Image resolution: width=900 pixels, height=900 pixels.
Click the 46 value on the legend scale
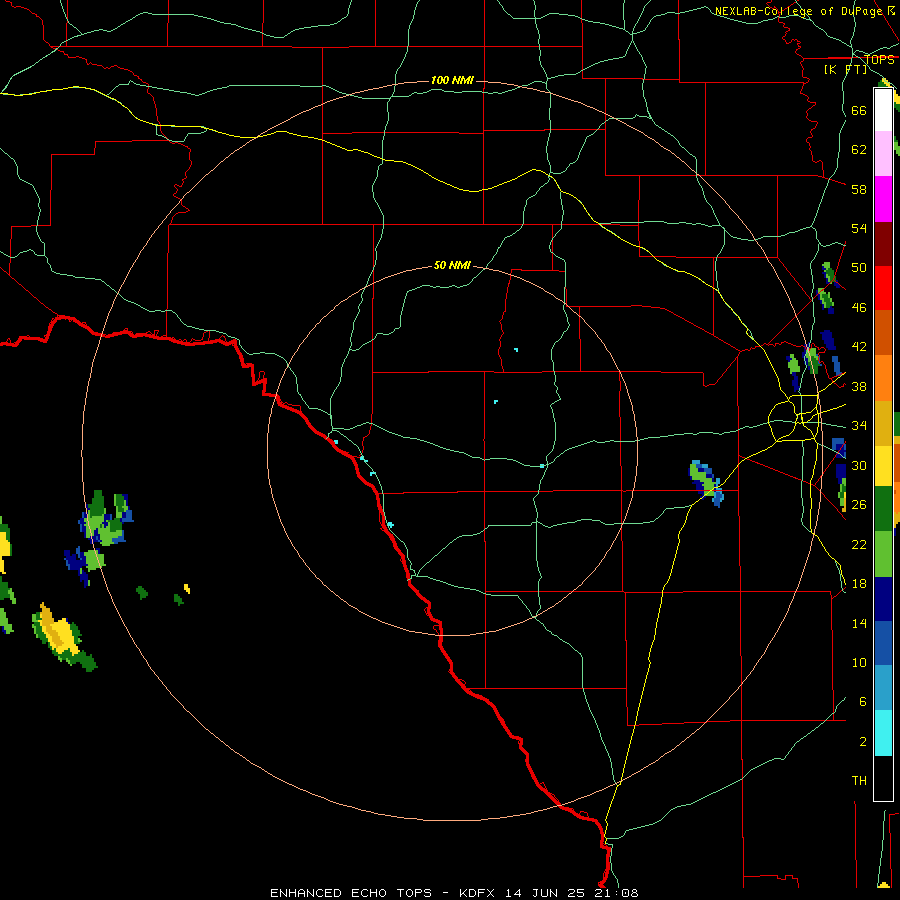coord(859,308)
